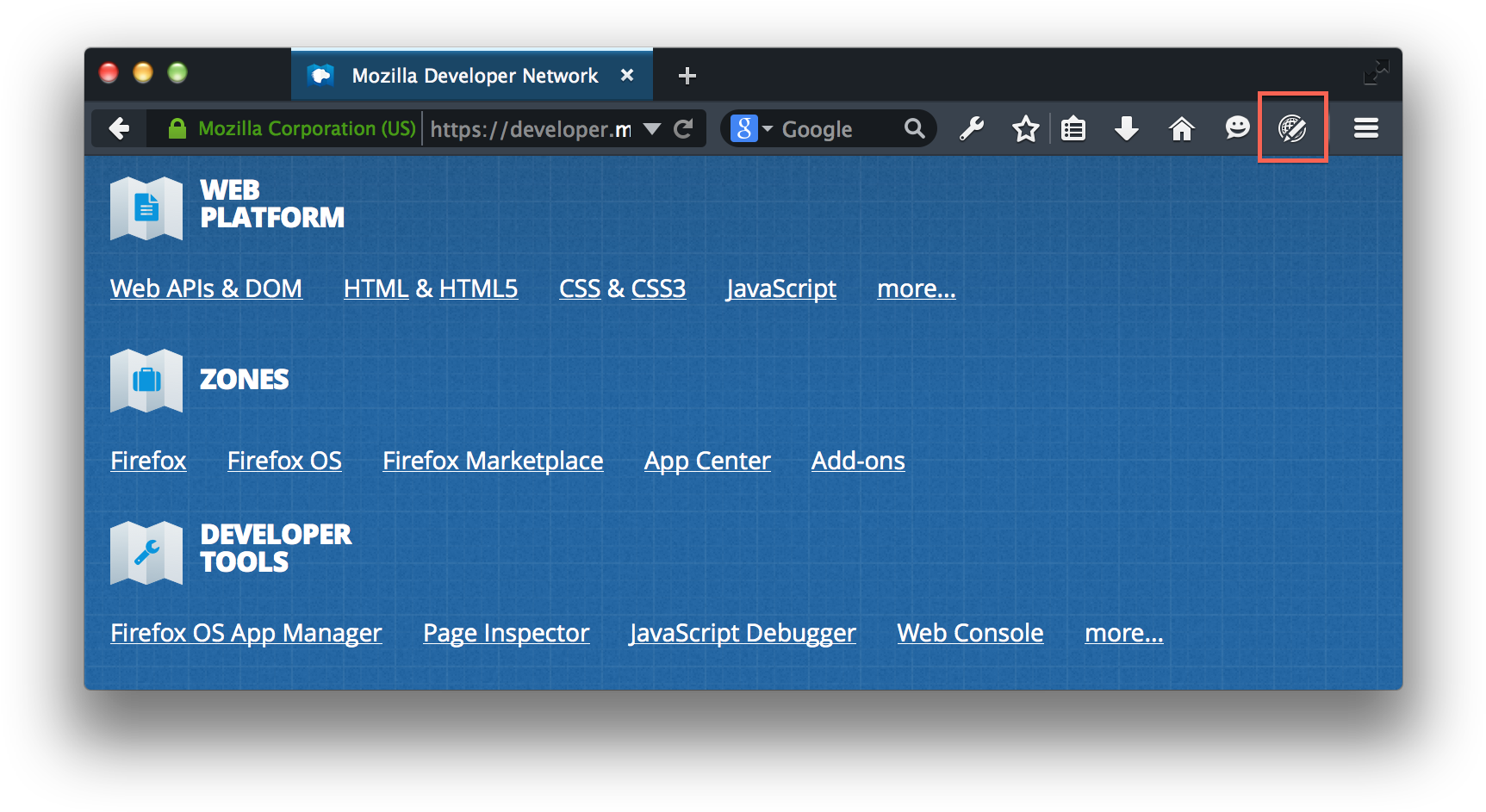Enter fullscreen with the expand arrows icon
Image resolution: width=1486 pixels, height=812 pixels.
click(x=1376, y=72)
